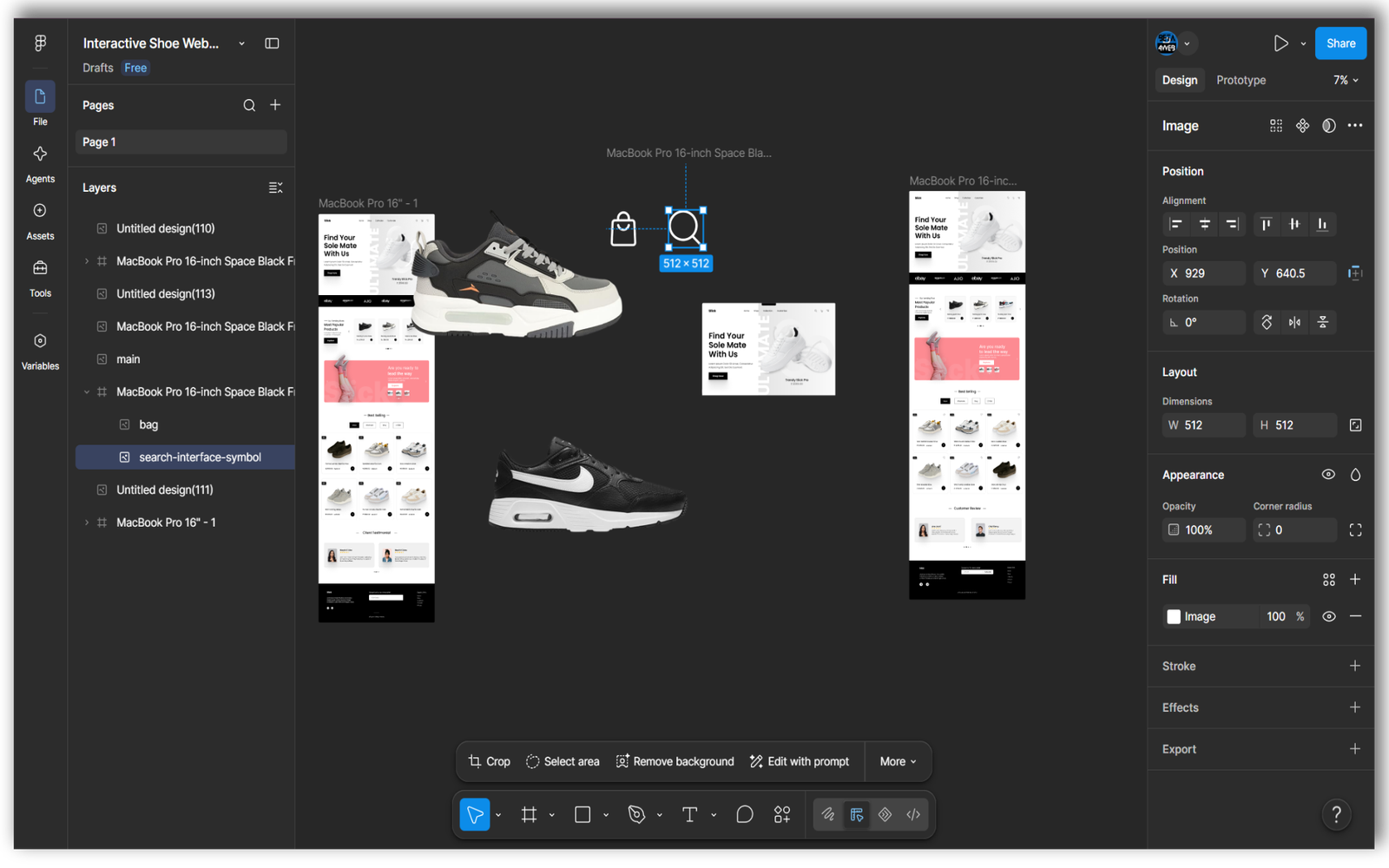Collapse all layers icon

[275, 187]
